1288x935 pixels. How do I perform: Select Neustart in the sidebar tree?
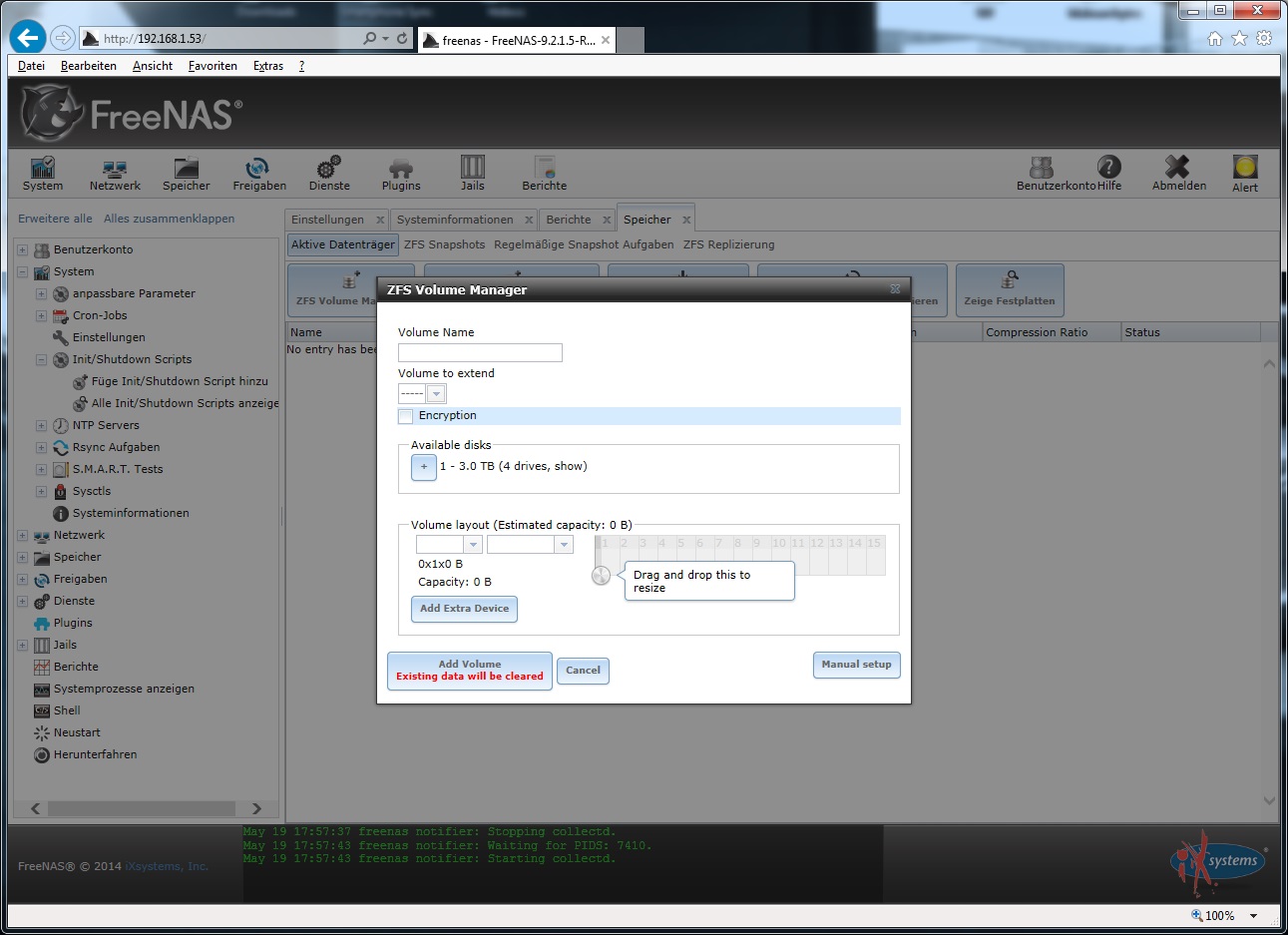[77, 732]
